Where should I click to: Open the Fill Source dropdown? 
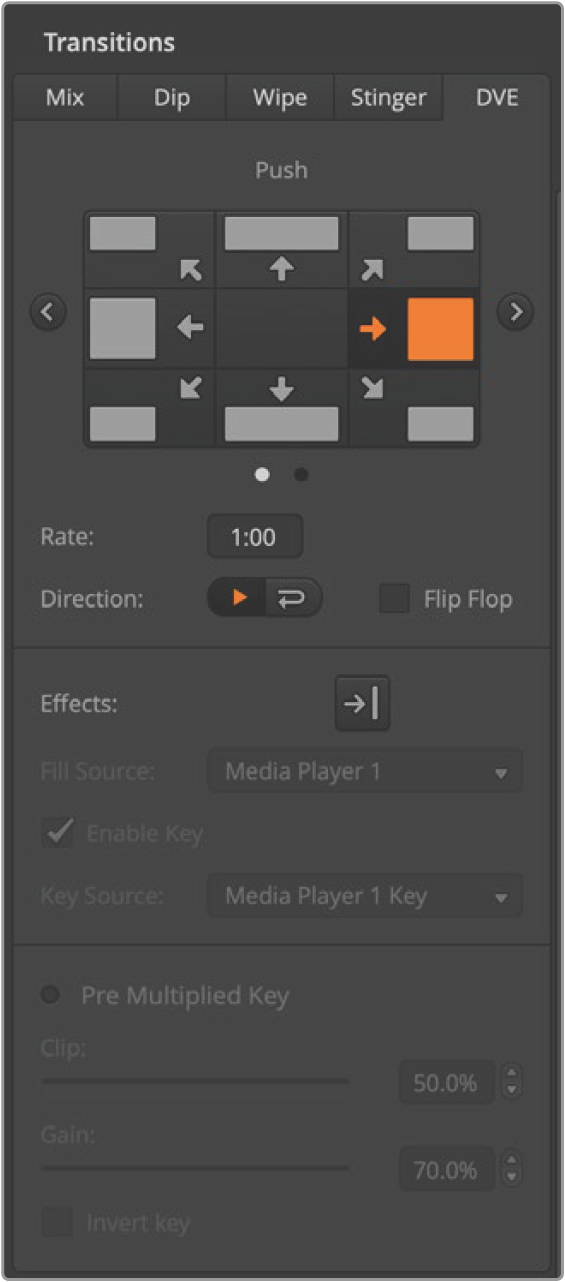pos(365,772)
